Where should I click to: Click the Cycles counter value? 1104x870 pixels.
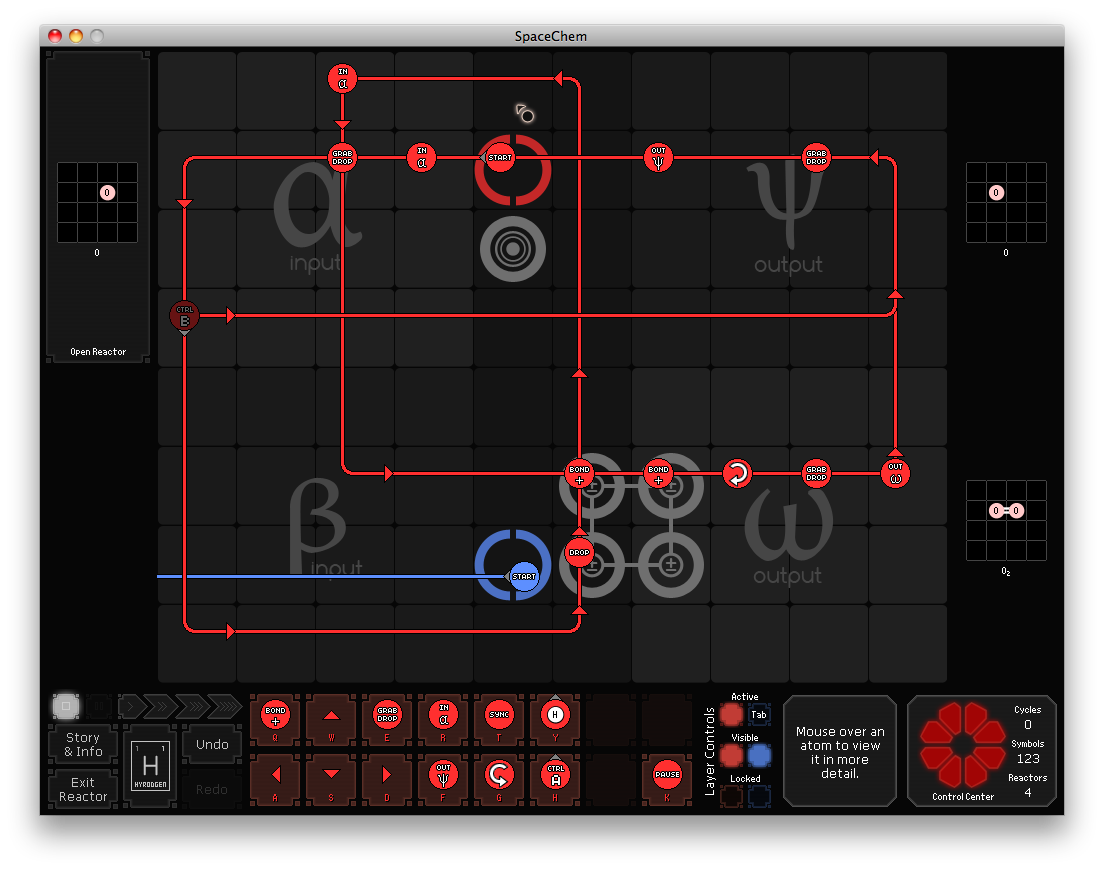[1027, 724]
